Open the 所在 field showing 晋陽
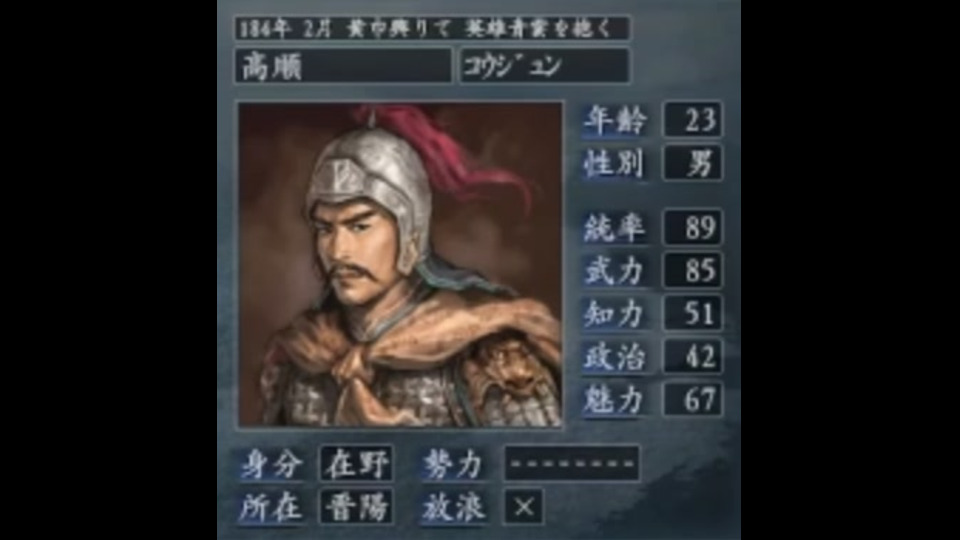960x540 pixels. point(356,506)
